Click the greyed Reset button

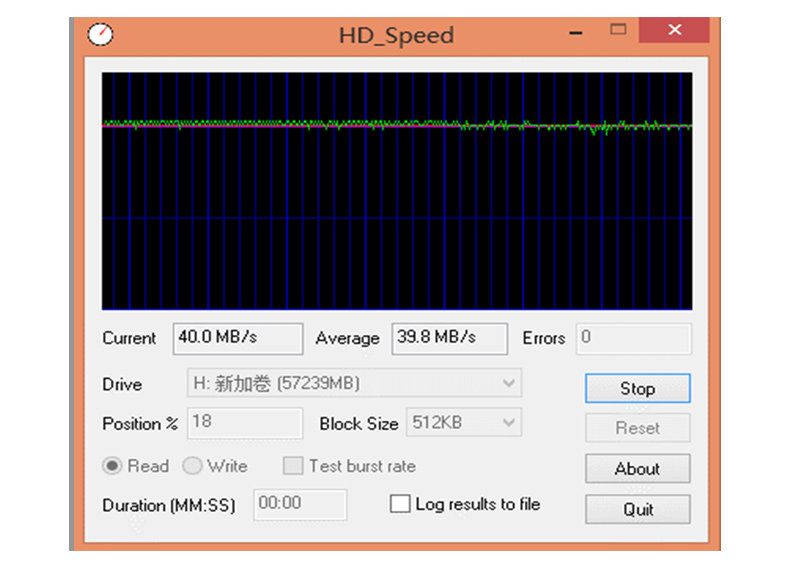(x=637, y=428)
